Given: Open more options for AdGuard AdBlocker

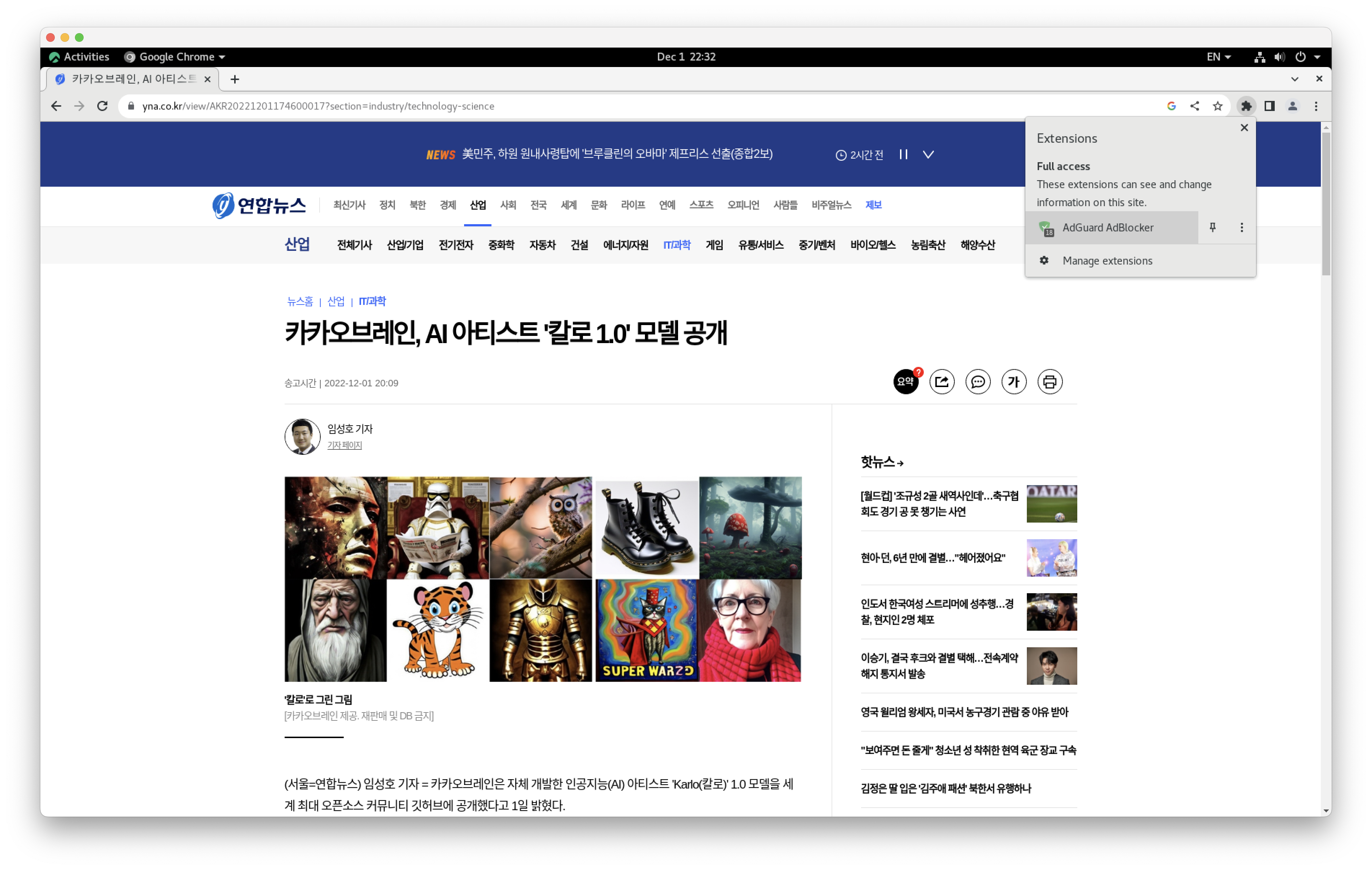Looking at the screenshot, I should point(1242,227).
